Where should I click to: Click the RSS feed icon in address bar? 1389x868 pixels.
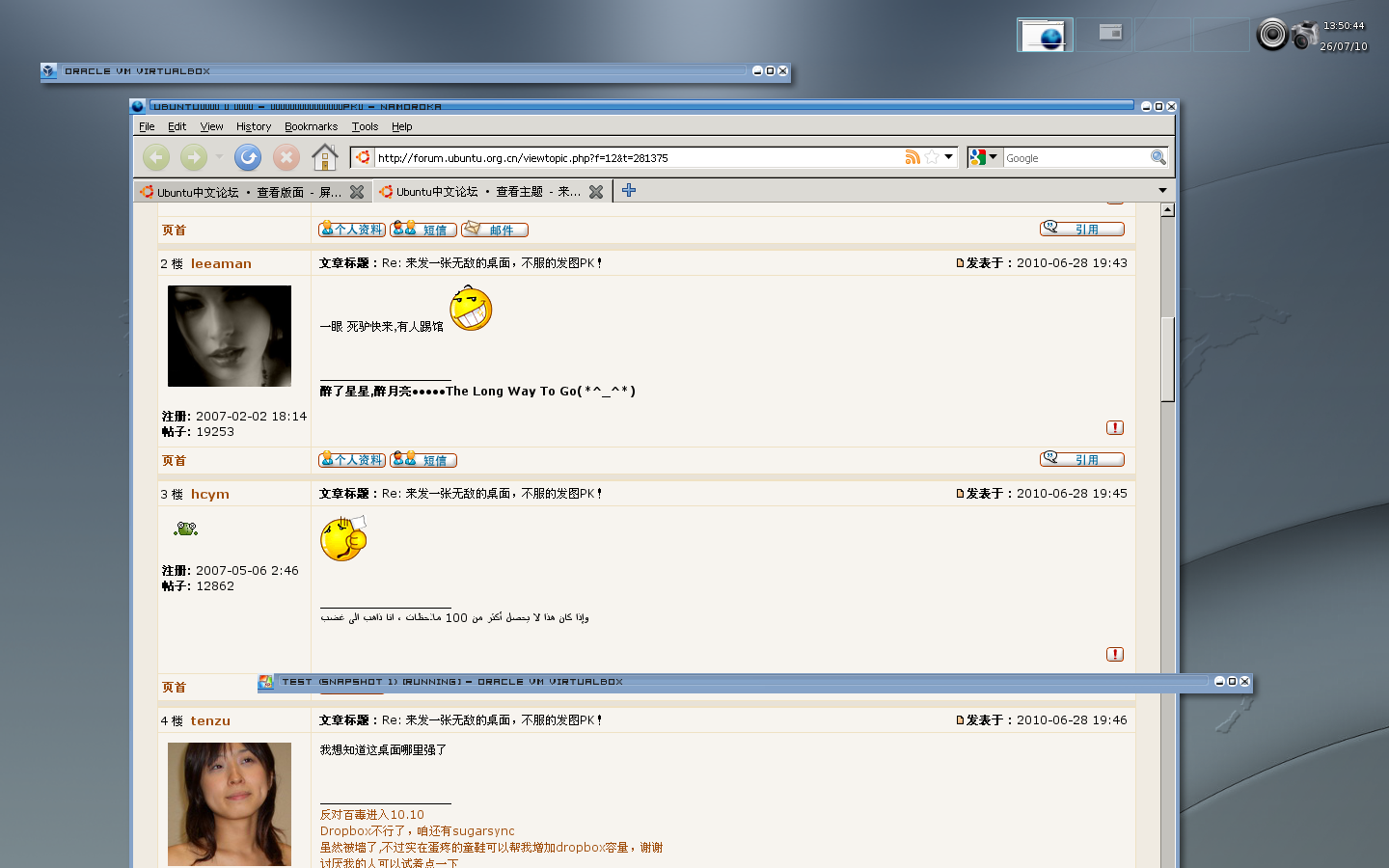[912, 157]
